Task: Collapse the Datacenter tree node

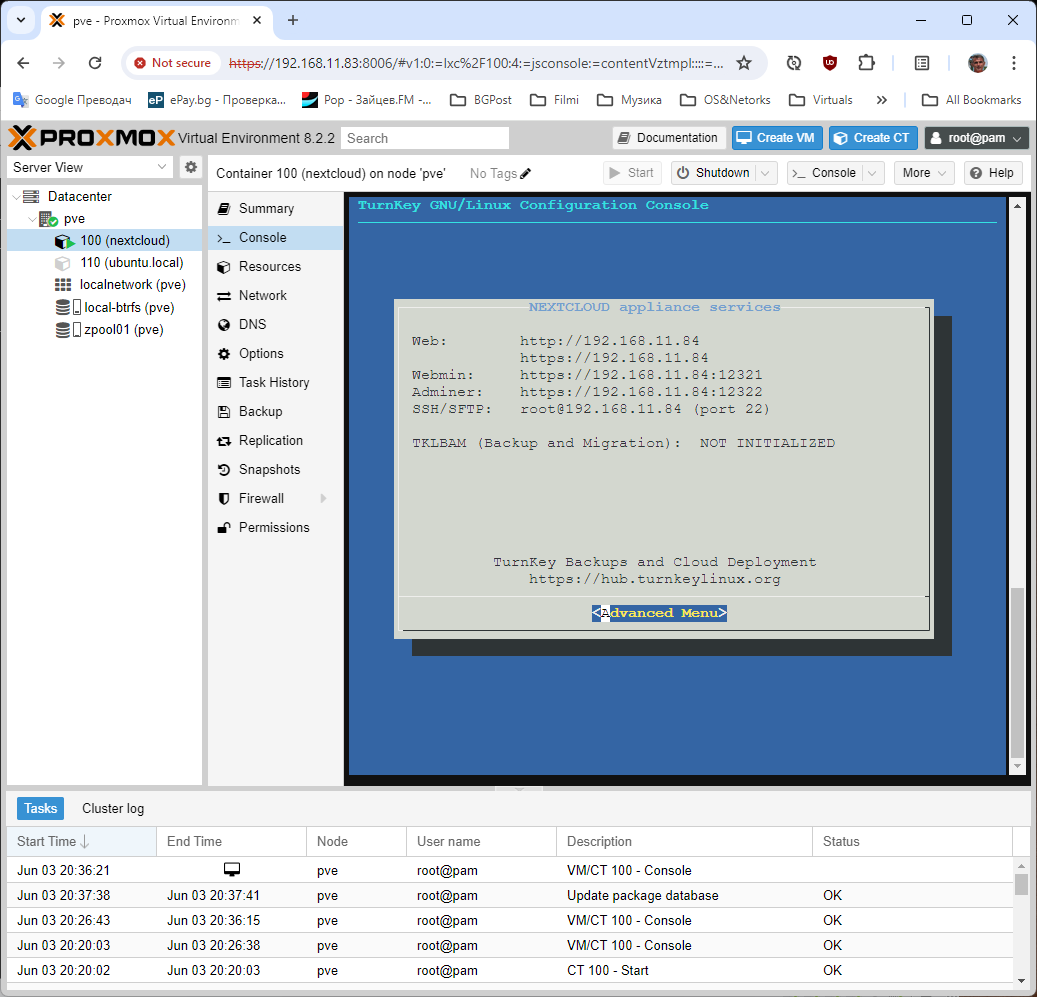Action: [x=17, y=196]
